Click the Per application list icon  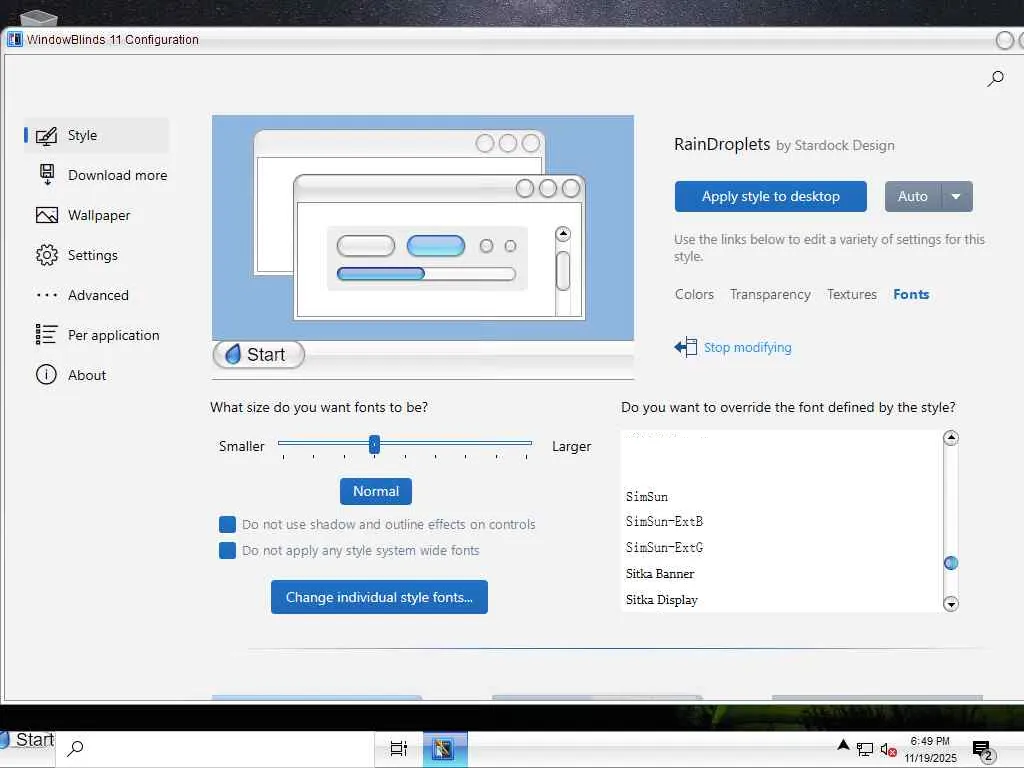(46, 334)
